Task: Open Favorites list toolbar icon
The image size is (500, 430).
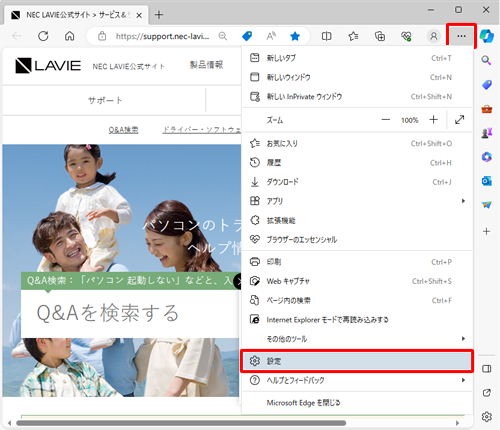Action: (353, 36)
